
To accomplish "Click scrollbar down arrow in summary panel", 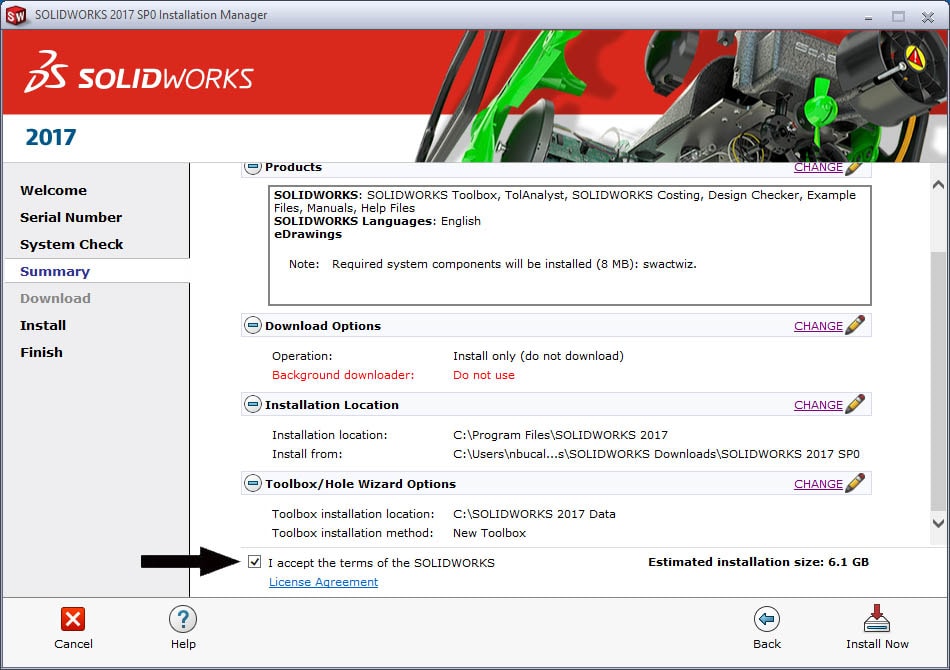I will 938,523.
